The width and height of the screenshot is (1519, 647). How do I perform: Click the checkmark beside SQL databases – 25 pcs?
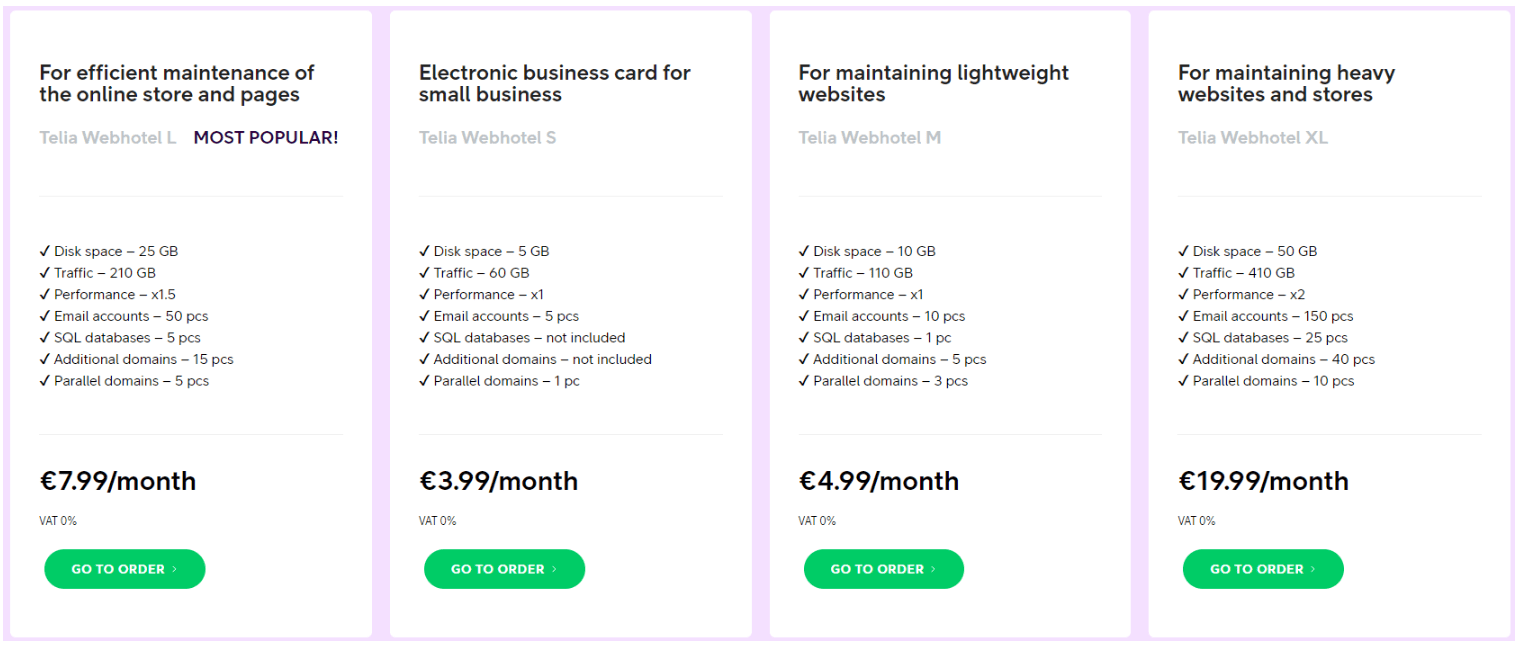[1184, 338]
